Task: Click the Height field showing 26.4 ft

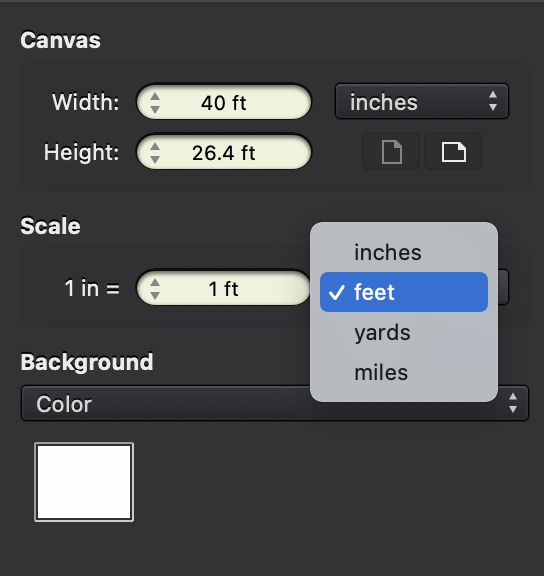Action: tap(224, 152)
